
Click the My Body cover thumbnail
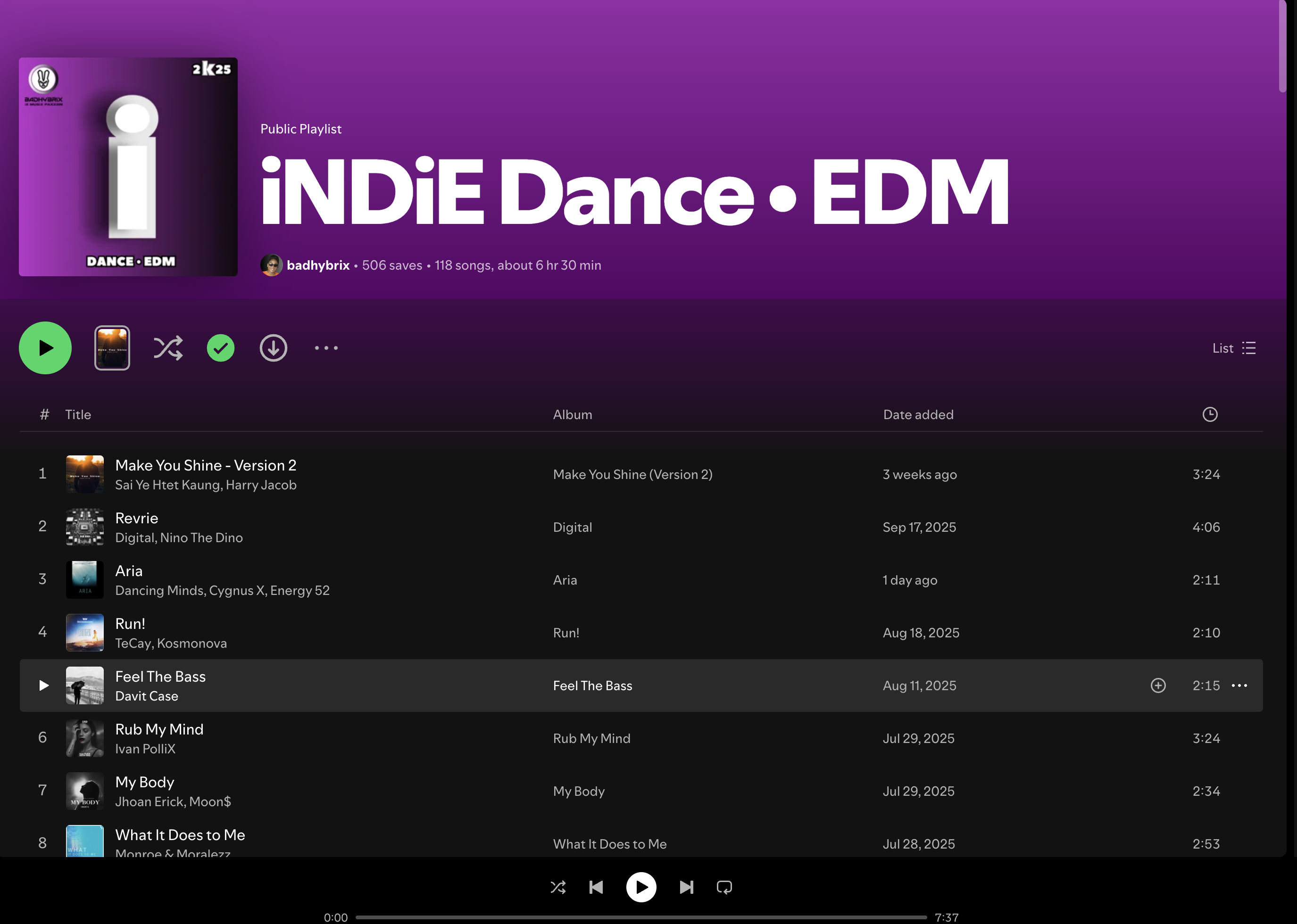(85, 792)
